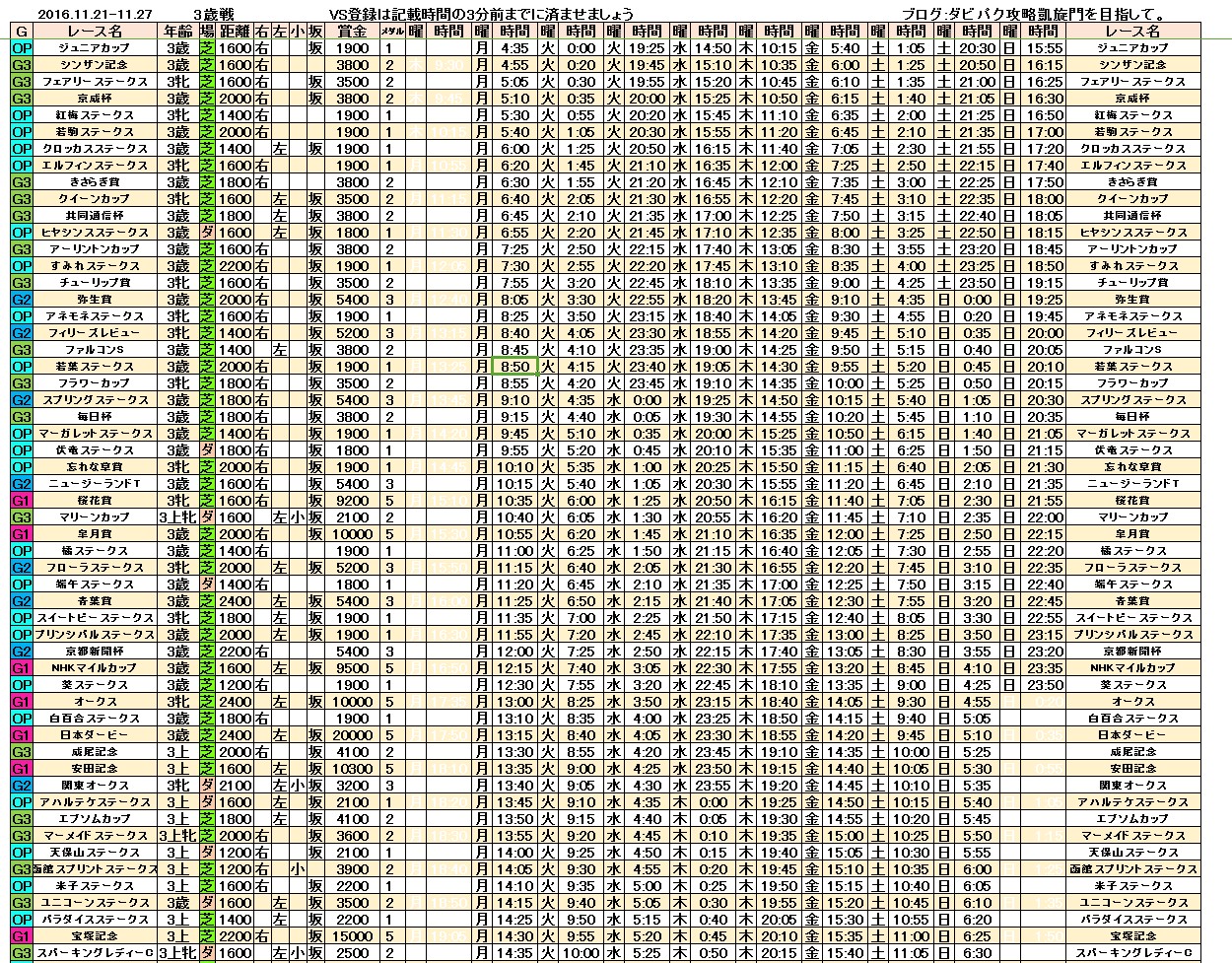Select prize 2500 in スパーキングレディーC row
Screen dimensions: 1232x963
(x=352, y=953)
